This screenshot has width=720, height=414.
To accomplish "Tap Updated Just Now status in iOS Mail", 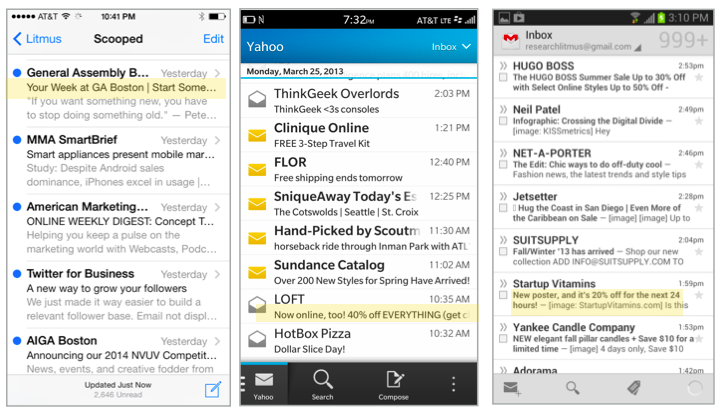I will [118, 385].
